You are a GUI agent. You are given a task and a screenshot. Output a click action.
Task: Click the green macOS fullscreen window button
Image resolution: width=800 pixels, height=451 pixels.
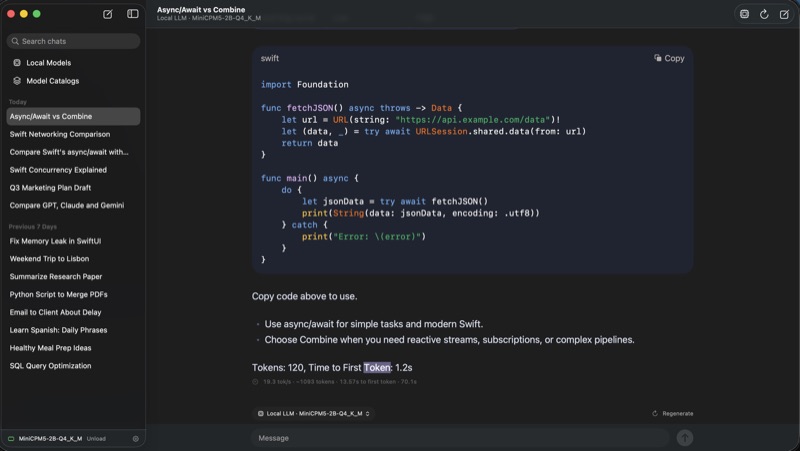pyautogui.click(x=37, y=14)
